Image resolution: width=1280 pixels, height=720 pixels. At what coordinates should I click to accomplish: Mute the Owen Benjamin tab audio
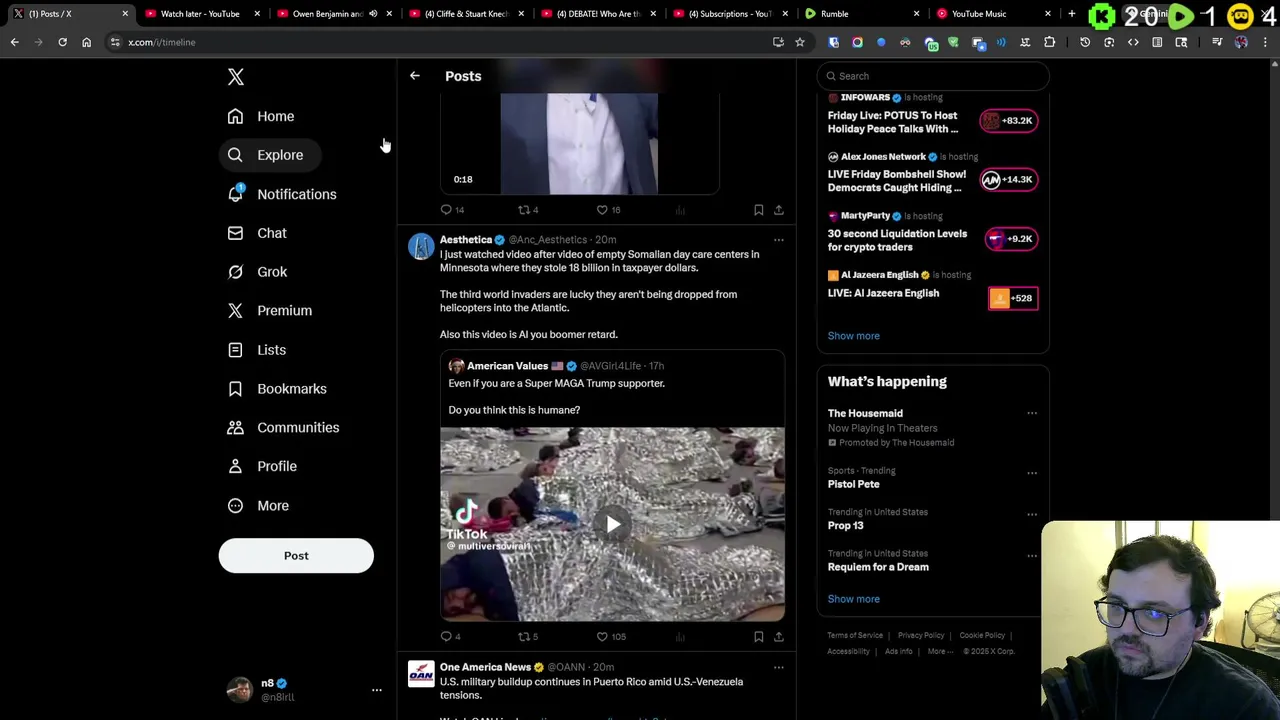[373, 14]
